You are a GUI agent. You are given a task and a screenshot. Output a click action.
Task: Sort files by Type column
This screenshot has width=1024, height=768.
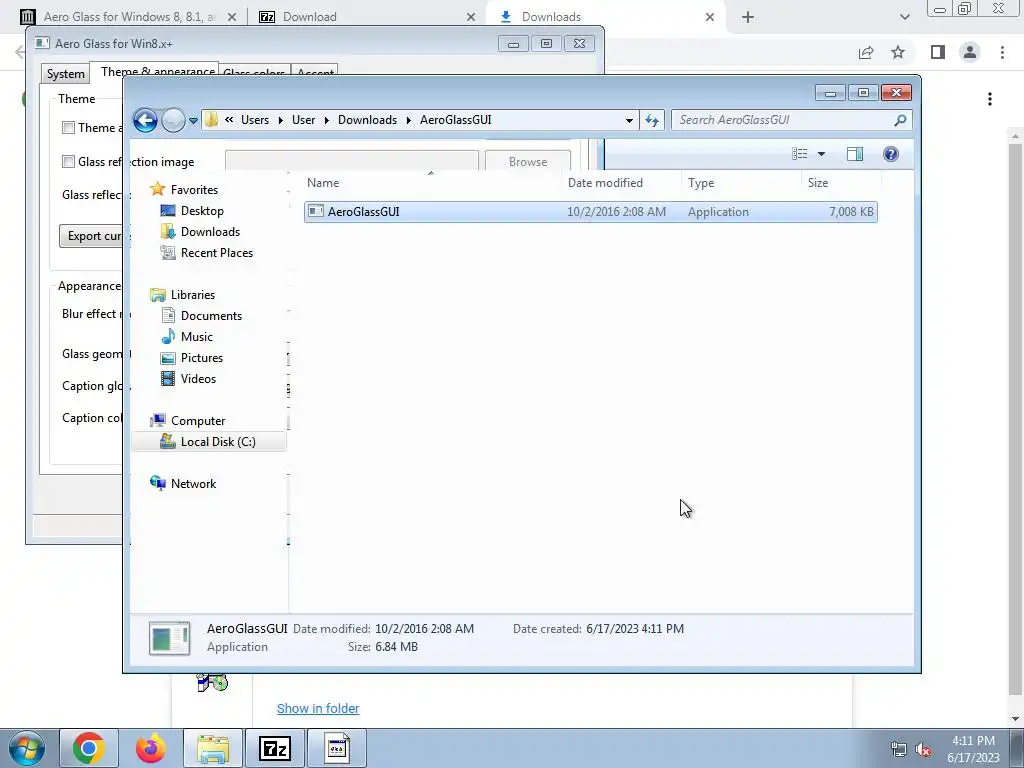[x=741, y=183]
